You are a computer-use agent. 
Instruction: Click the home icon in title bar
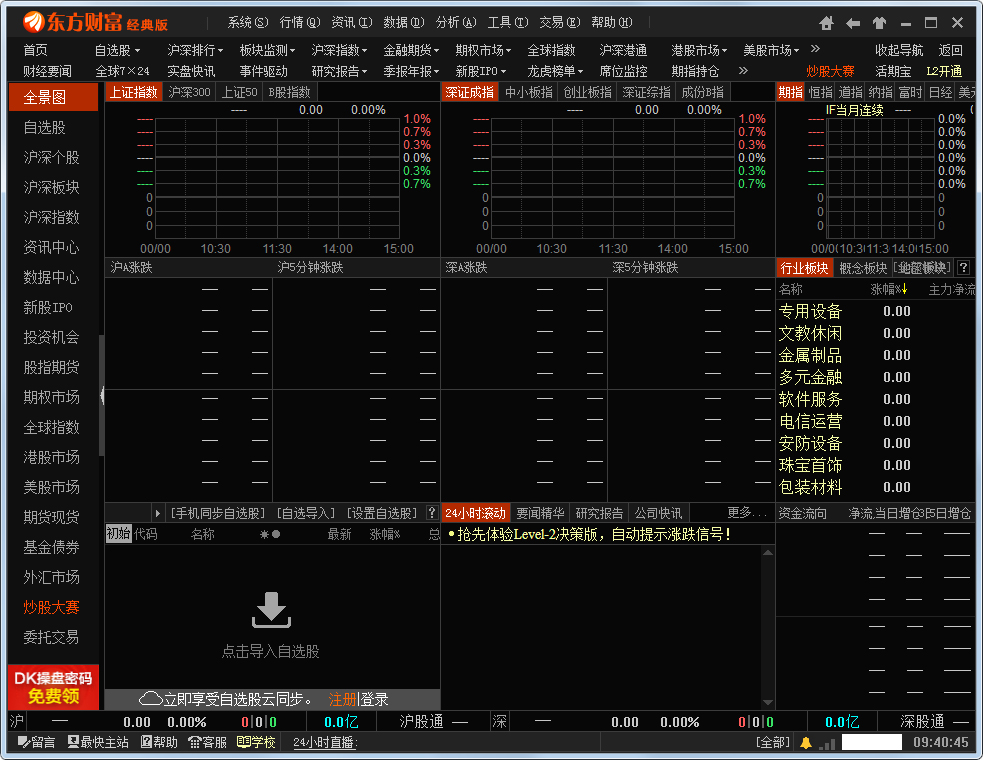826,23
